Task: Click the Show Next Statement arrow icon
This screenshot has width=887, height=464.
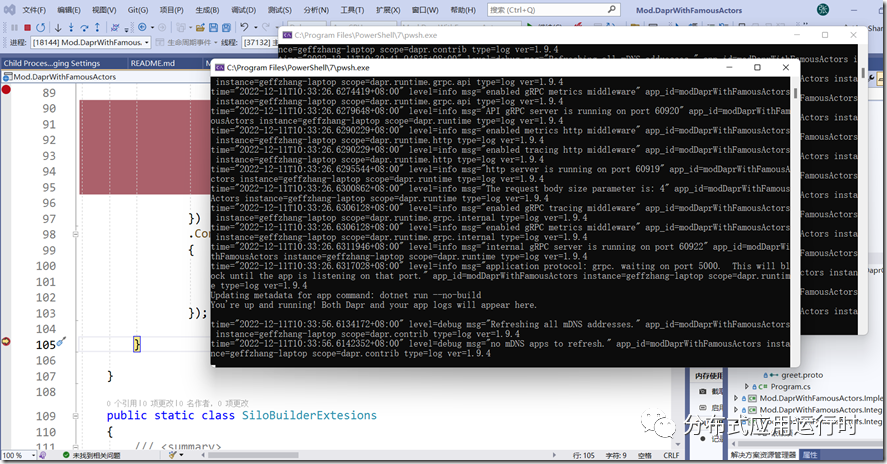Action: tap(58, 27)
